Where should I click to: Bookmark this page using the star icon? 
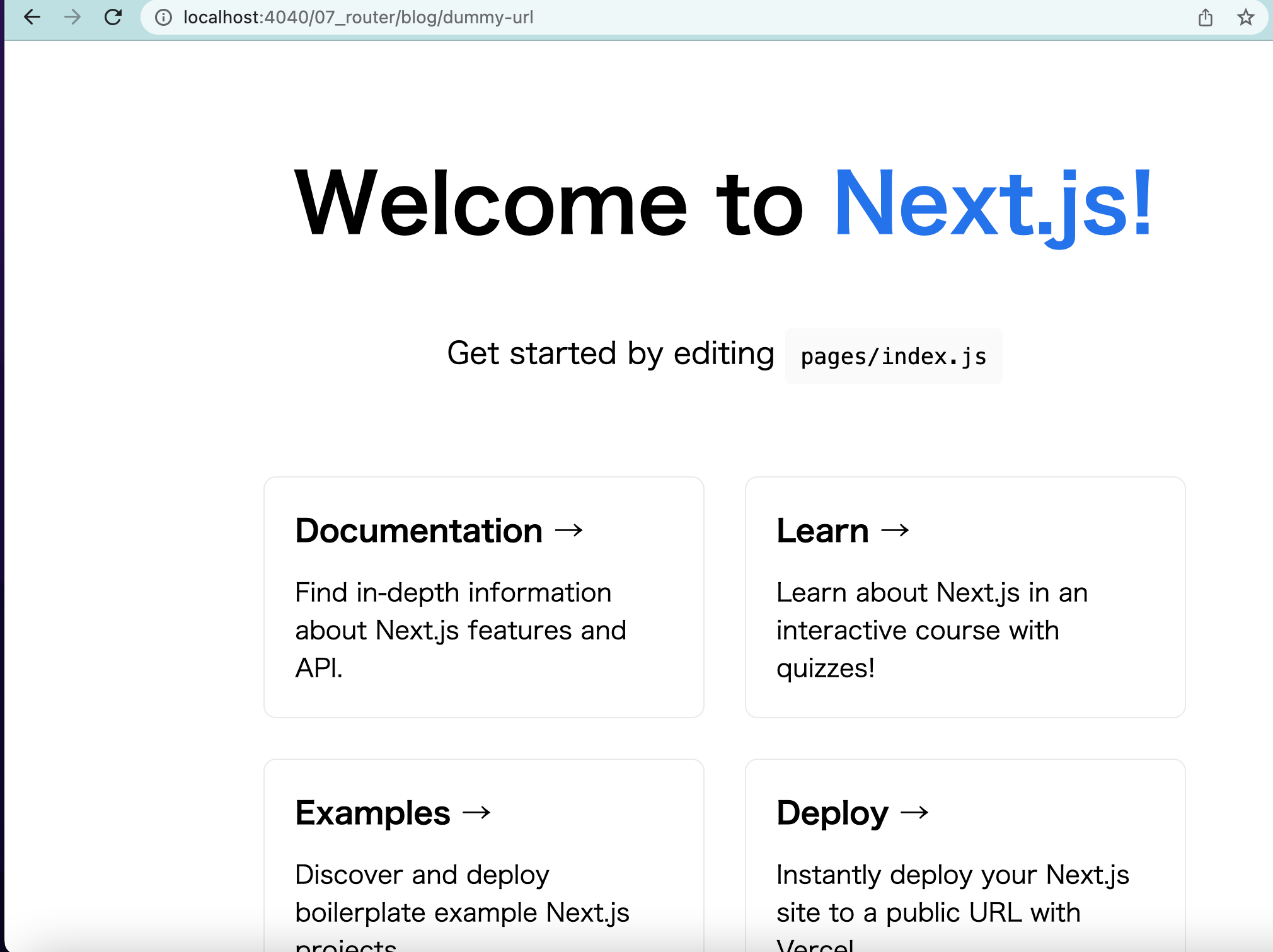[x=1245, y=18]
